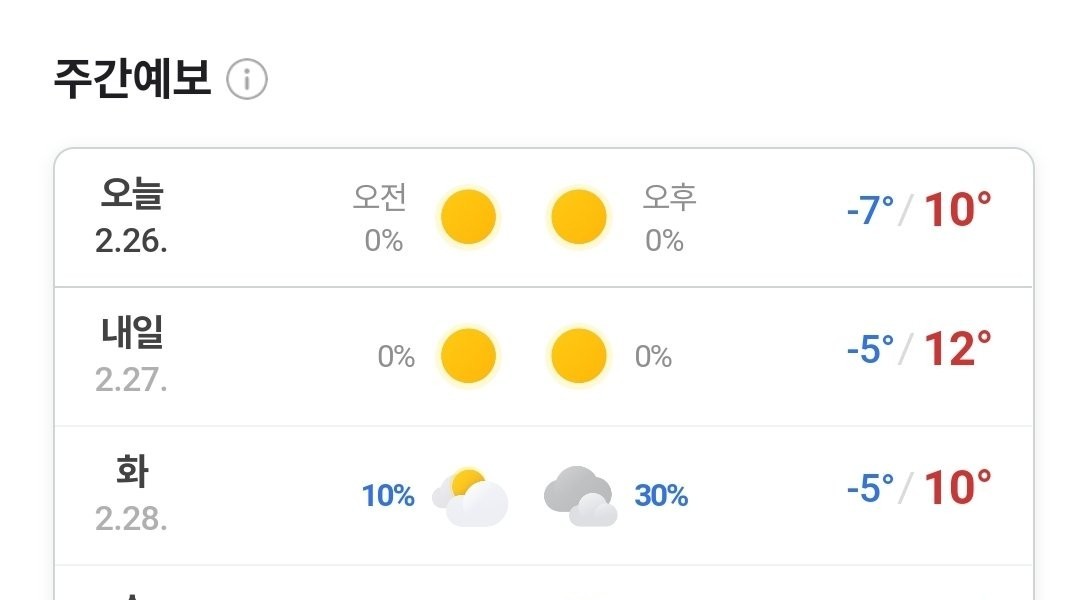Screen dimensions: 1076x600
Task: Click Tuesday's 10% morning rain chance
Action: click(388, 495)
